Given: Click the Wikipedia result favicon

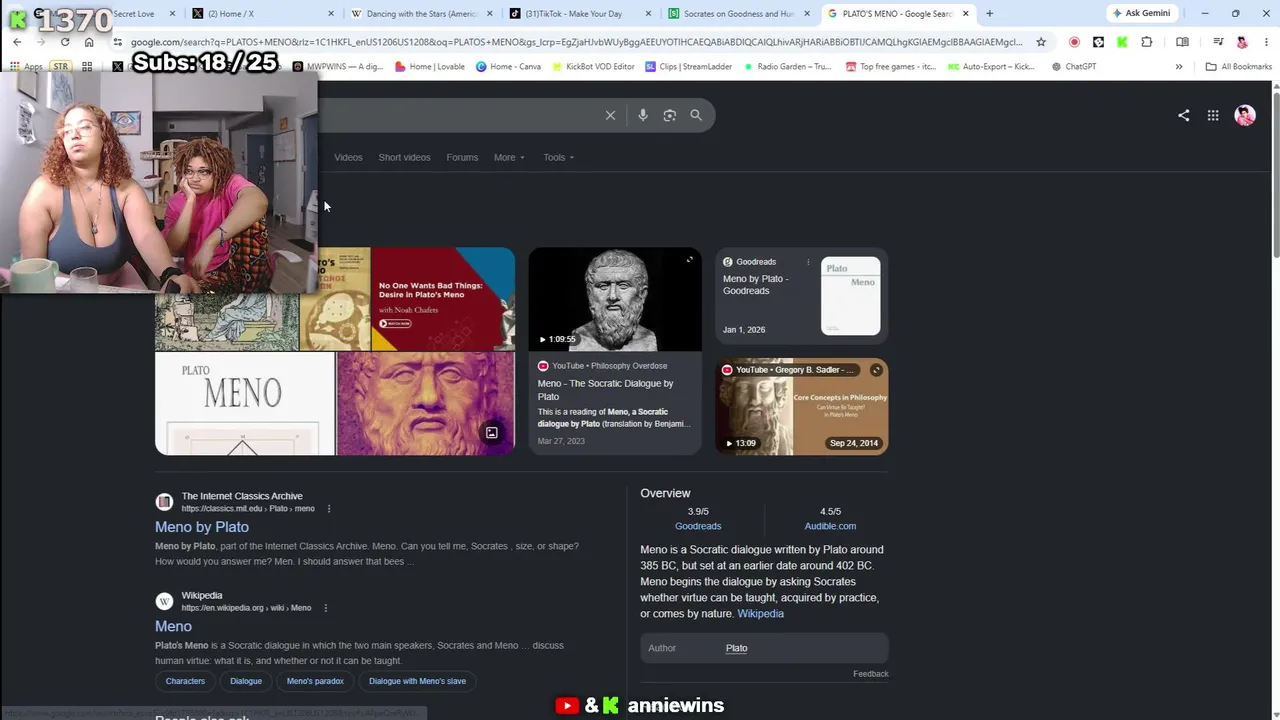Looking at the screenshot, I should point(164,601).
